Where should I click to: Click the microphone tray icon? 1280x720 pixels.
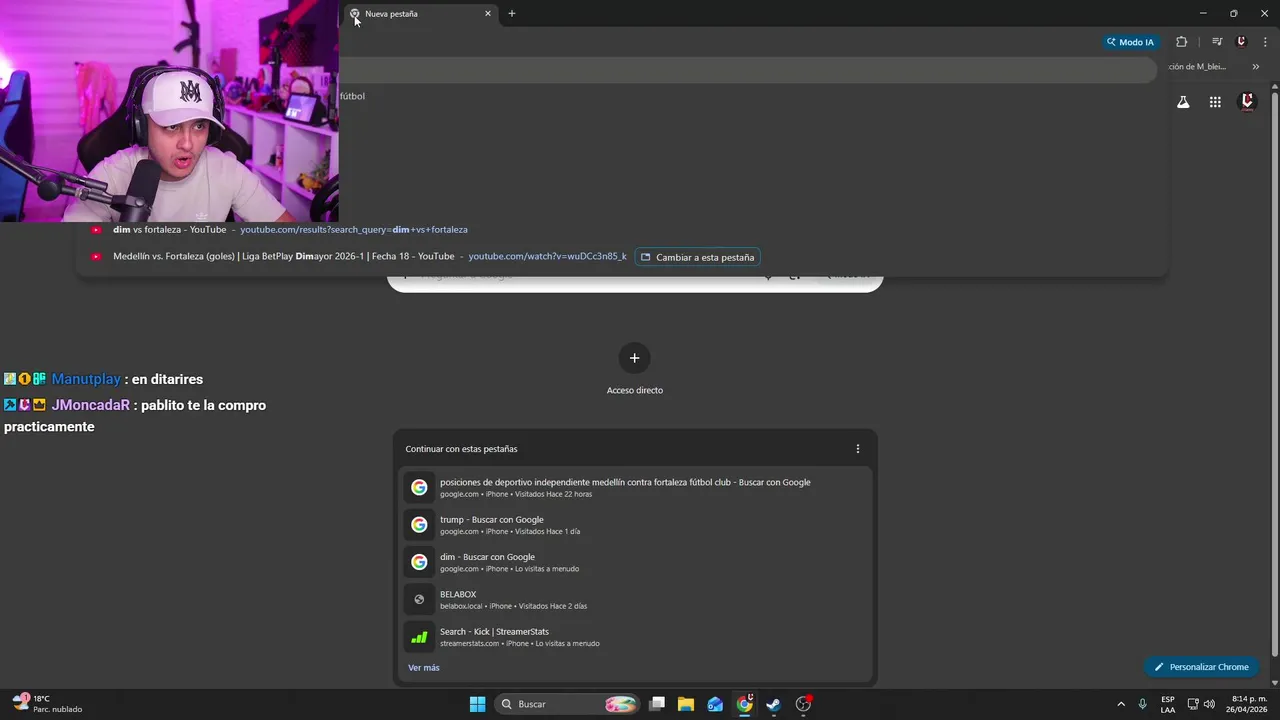[x=1142, y=704]
